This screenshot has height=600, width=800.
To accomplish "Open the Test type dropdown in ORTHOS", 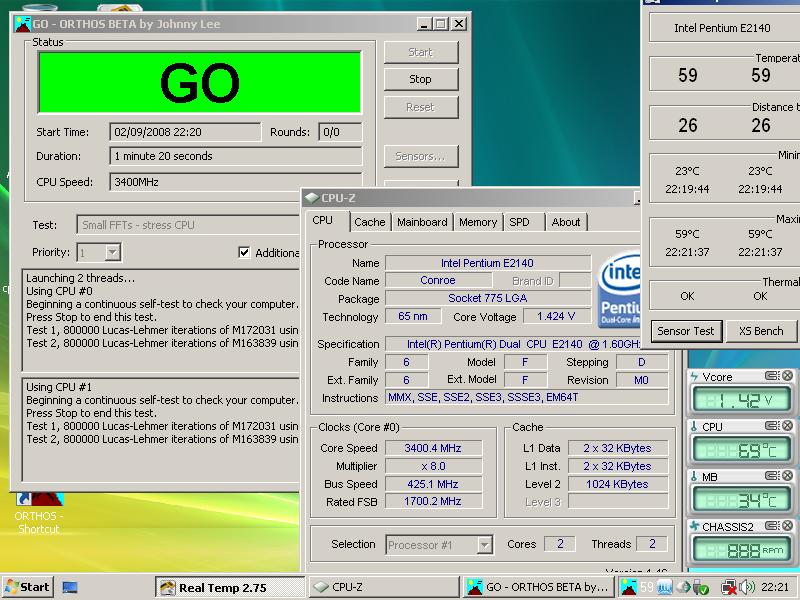I will (188, 225).
